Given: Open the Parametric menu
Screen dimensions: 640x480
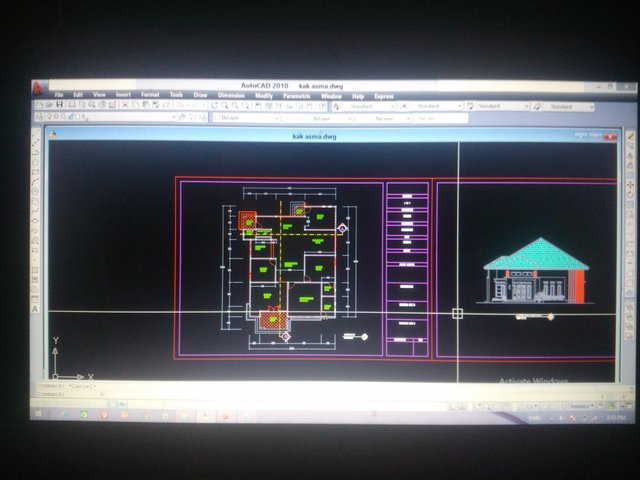Looking at the screenshot, I should pyautogui.click(x=297, y=96).
